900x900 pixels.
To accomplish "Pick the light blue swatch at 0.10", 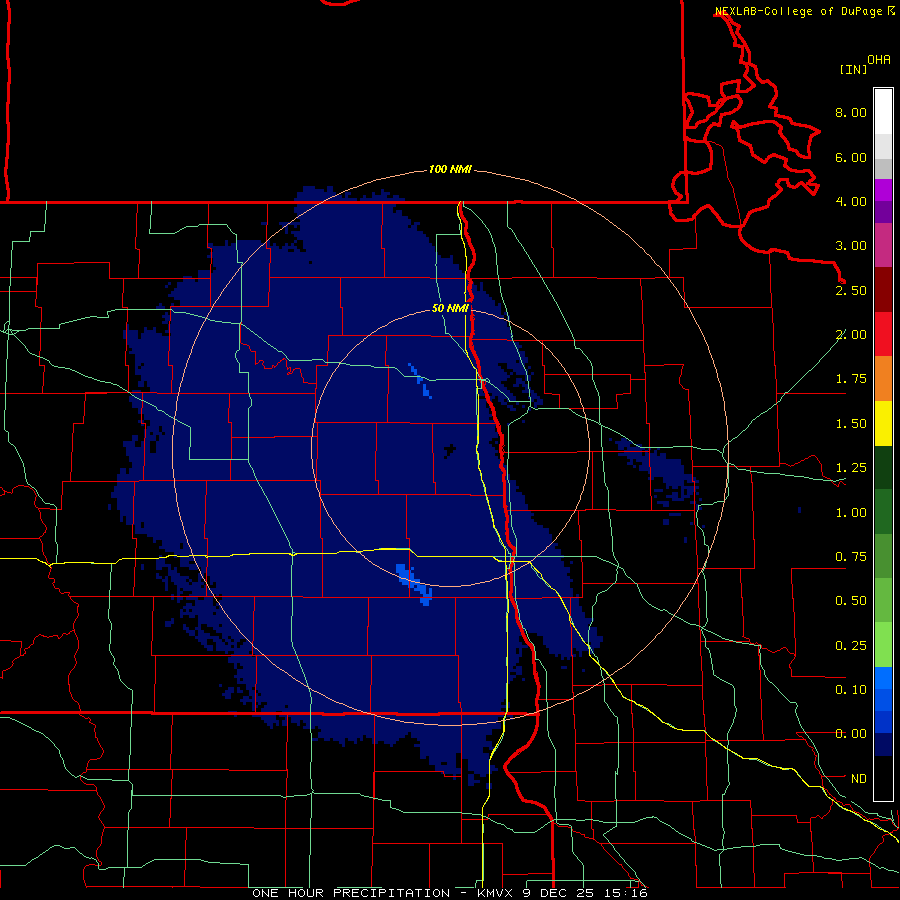I will point(883,678).
